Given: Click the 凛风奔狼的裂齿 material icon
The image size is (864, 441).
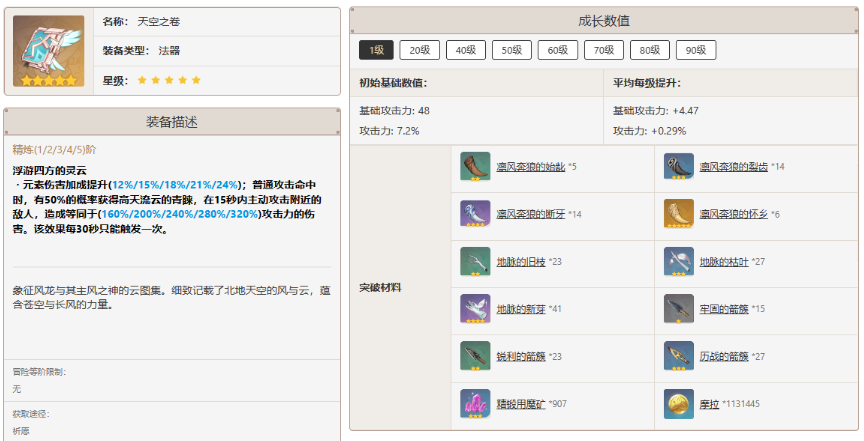Looking at the screenshot, I should (679, 167).
